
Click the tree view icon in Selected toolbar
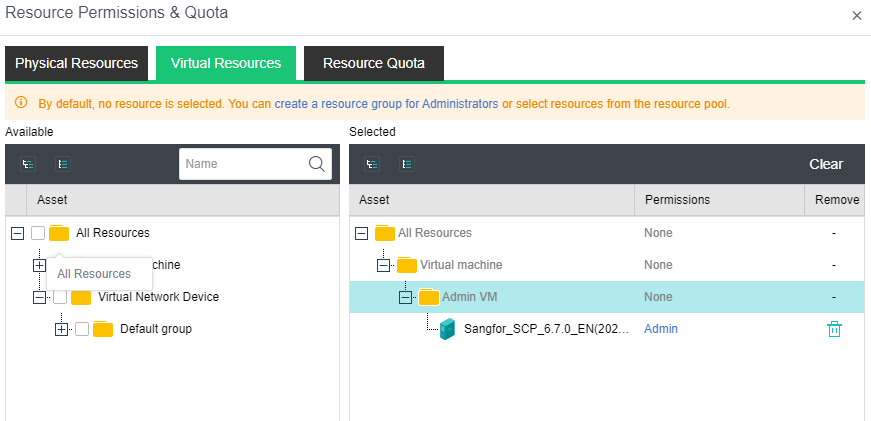click(372, 164)
